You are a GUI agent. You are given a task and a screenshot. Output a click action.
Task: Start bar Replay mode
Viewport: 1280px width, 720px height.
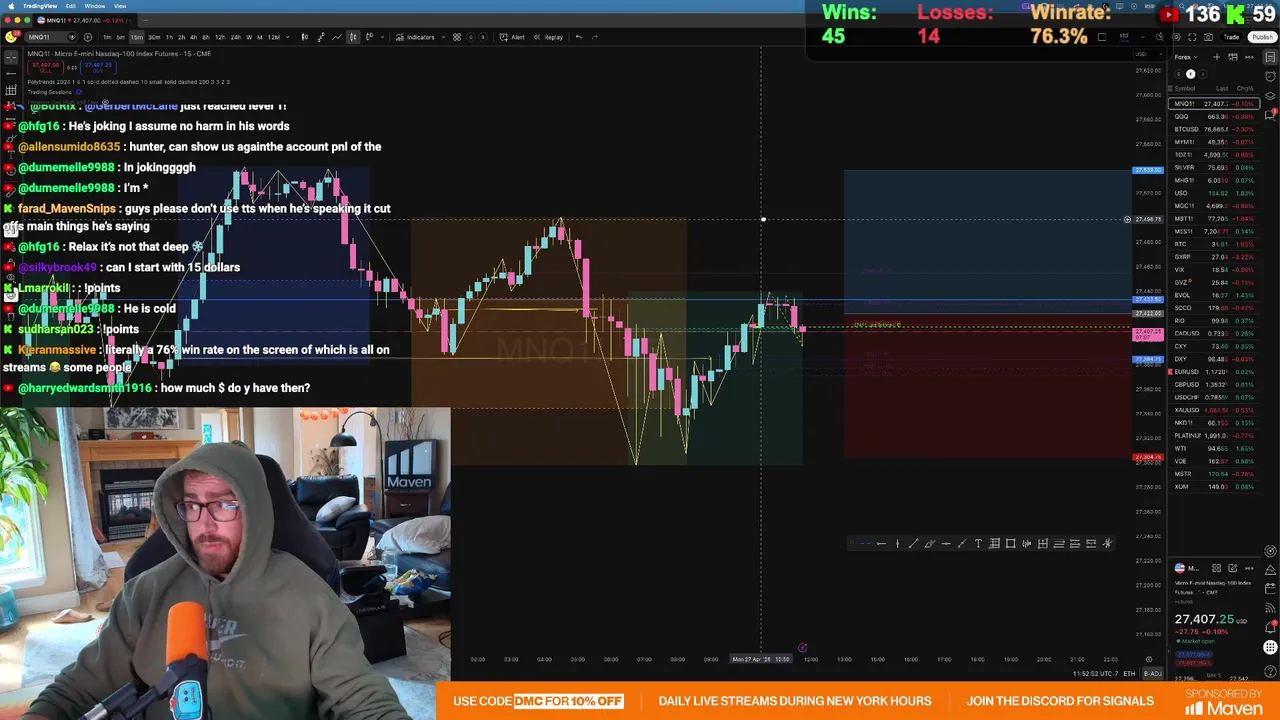[x=548, y=37]
